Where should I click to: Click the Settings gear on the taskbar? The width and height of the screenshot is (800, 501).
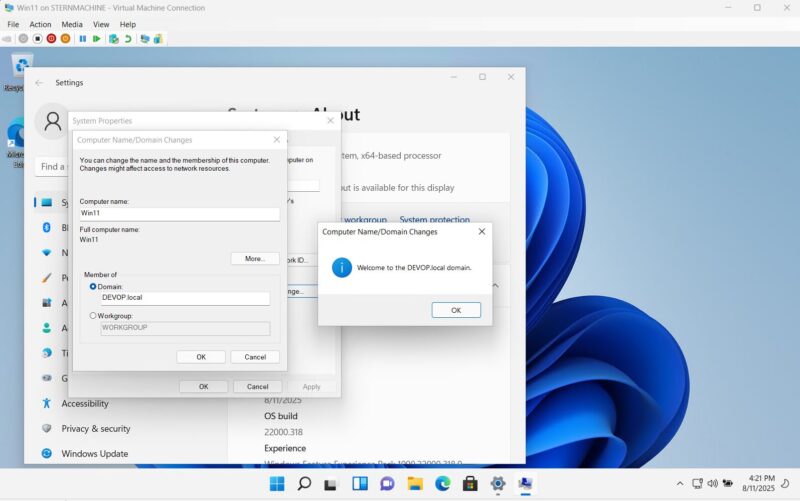click(x=498, y=483)
